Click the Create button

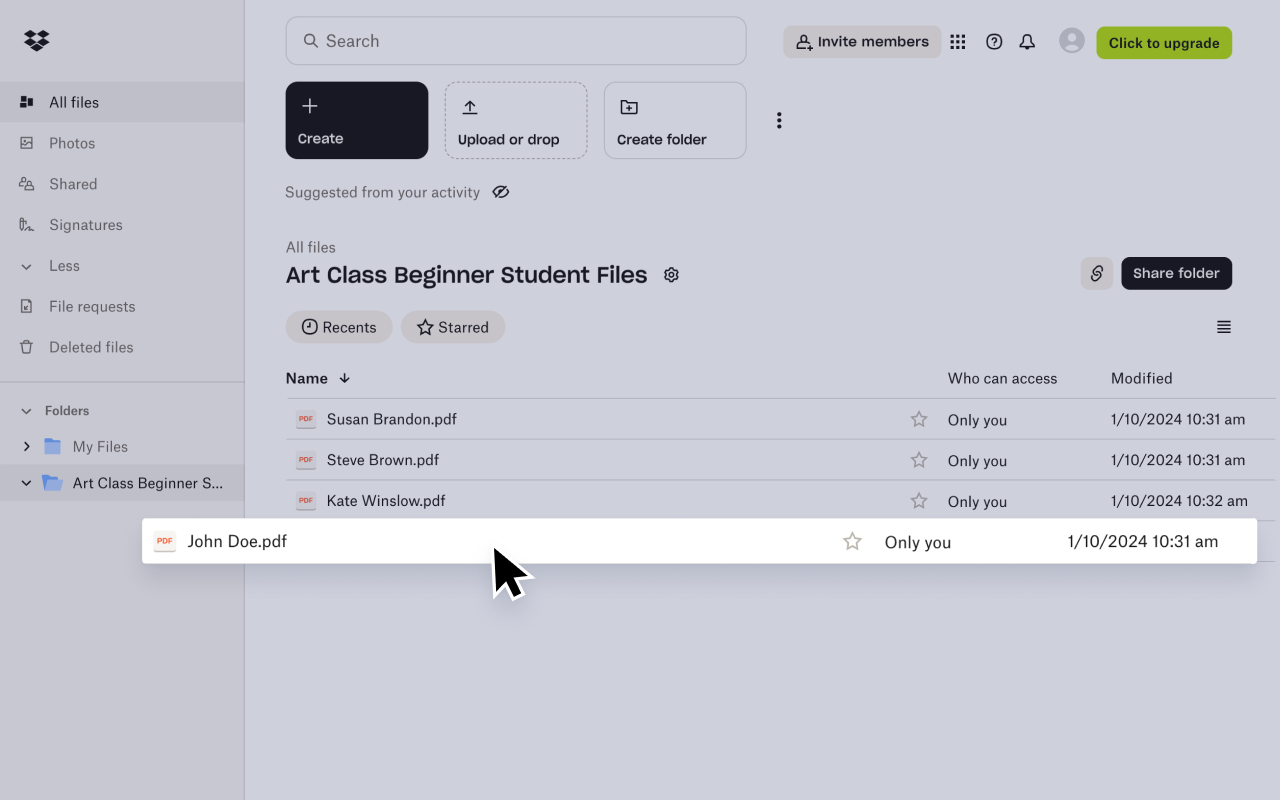357,120
